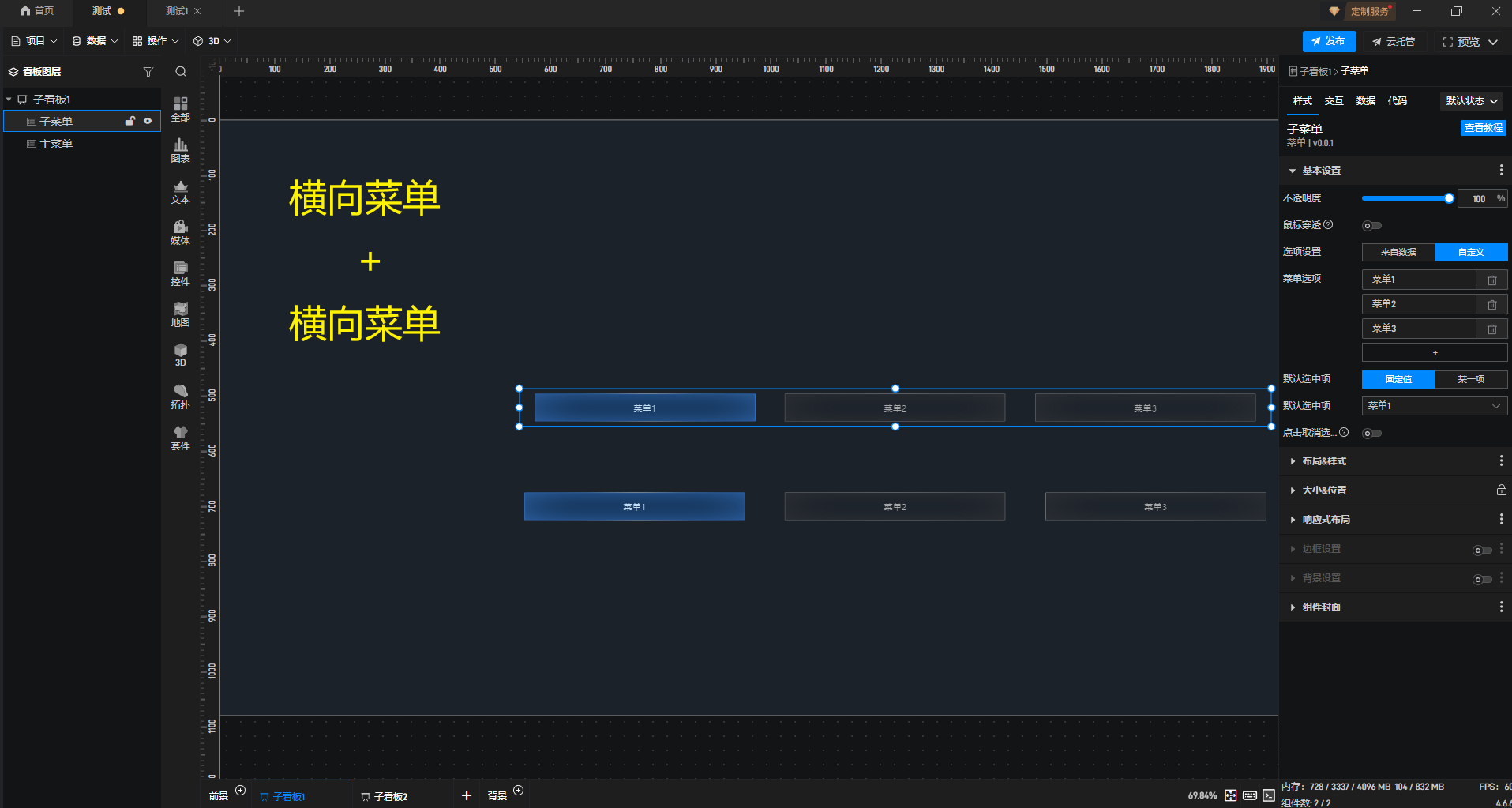Click the layer search magnifier icon

(181, 72)
